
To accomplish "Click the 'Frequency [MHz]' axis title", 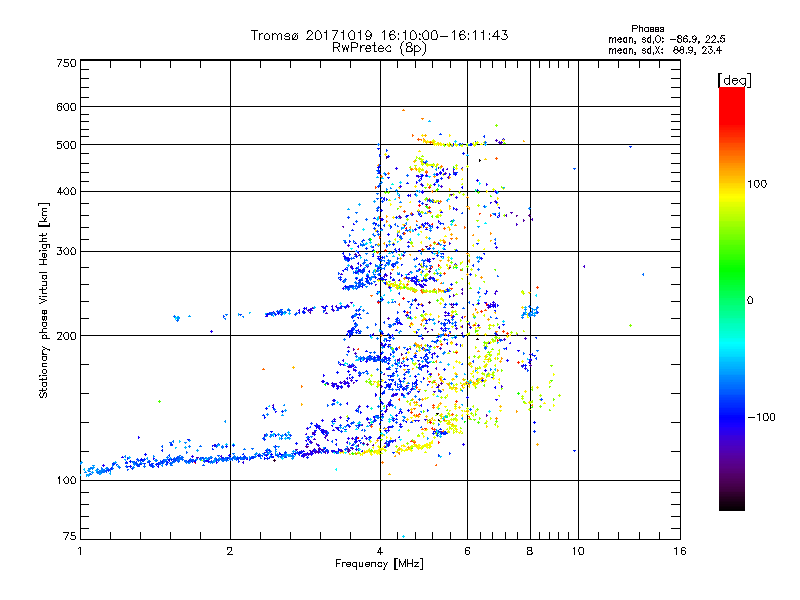I will (x=379, y=564).
